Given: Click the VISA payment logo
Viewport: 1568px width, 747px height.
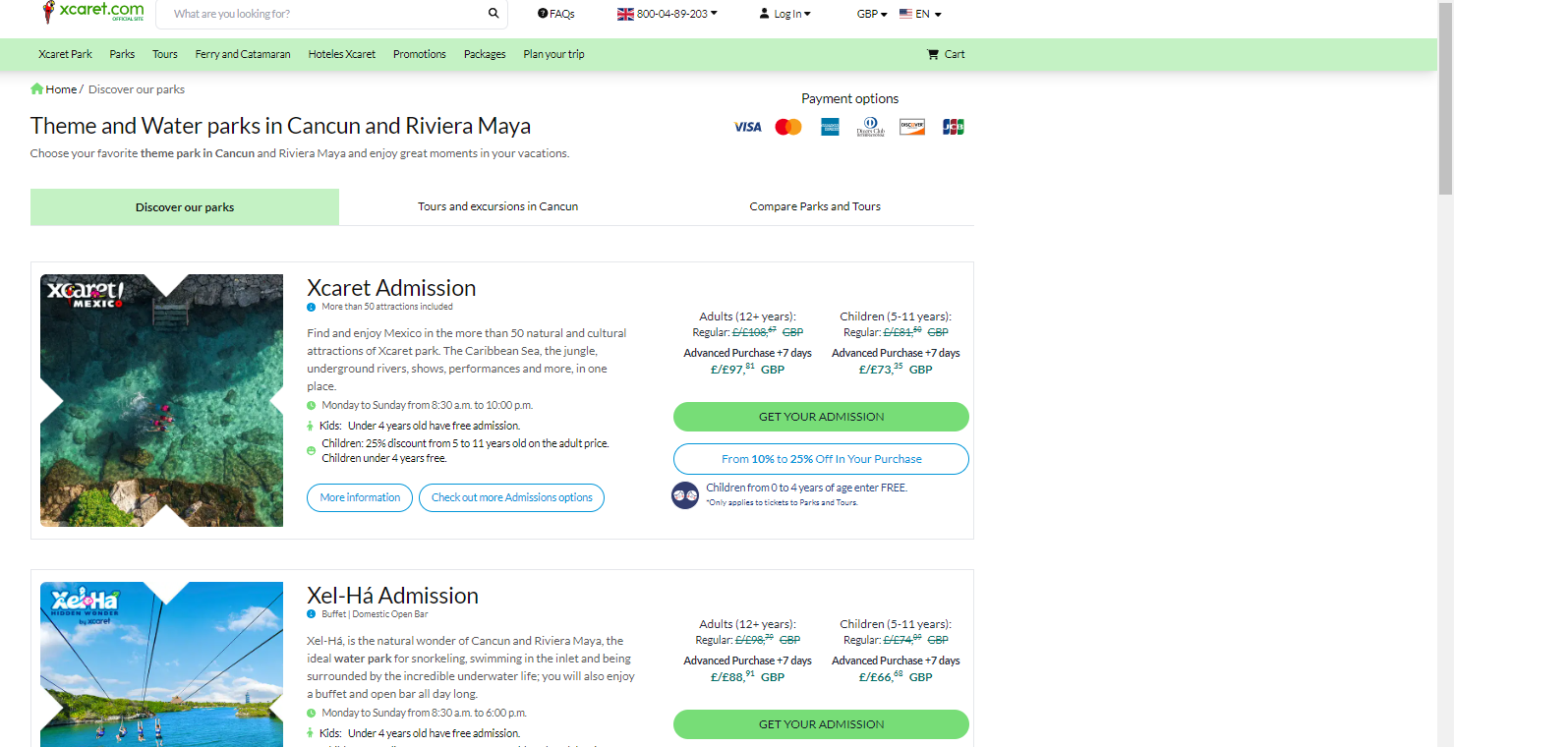Looking at the screenshot, I should (747, 127).
